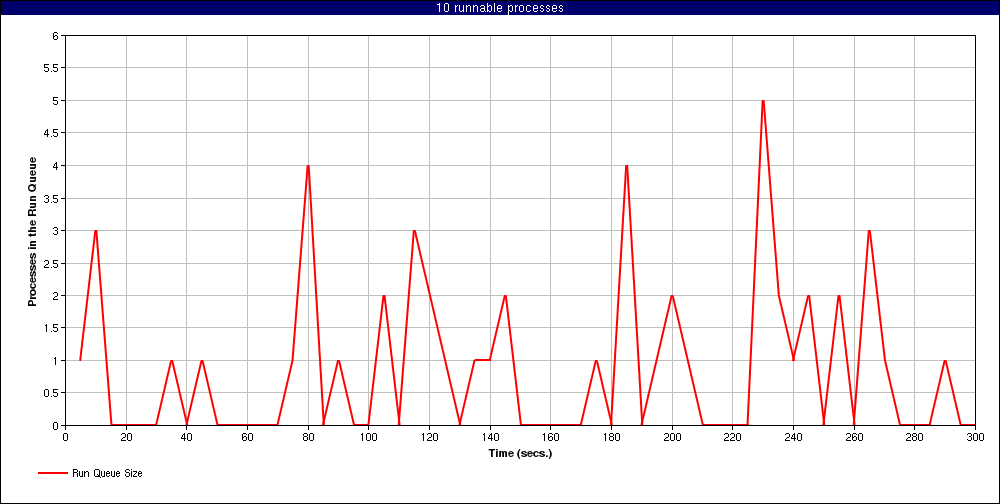The image size is (1000, 504).
Task: Click the 'Time (secs.)' axis title
Action: [520, 454]
